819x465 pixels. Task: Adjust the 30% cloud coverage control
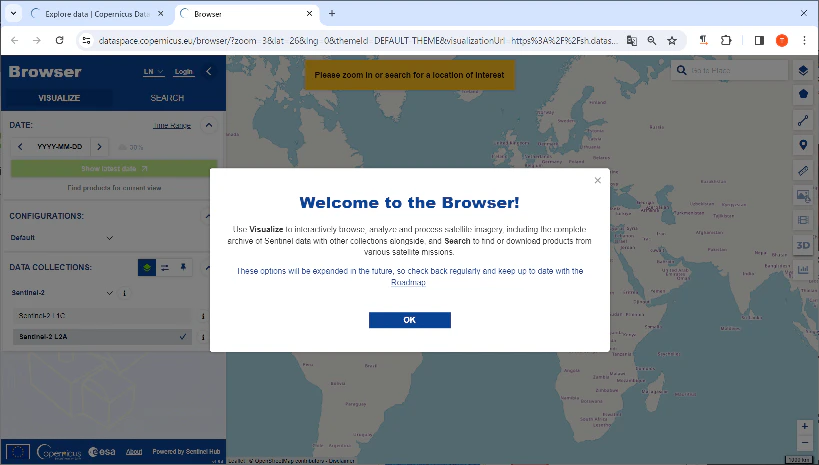coord(131,147)
